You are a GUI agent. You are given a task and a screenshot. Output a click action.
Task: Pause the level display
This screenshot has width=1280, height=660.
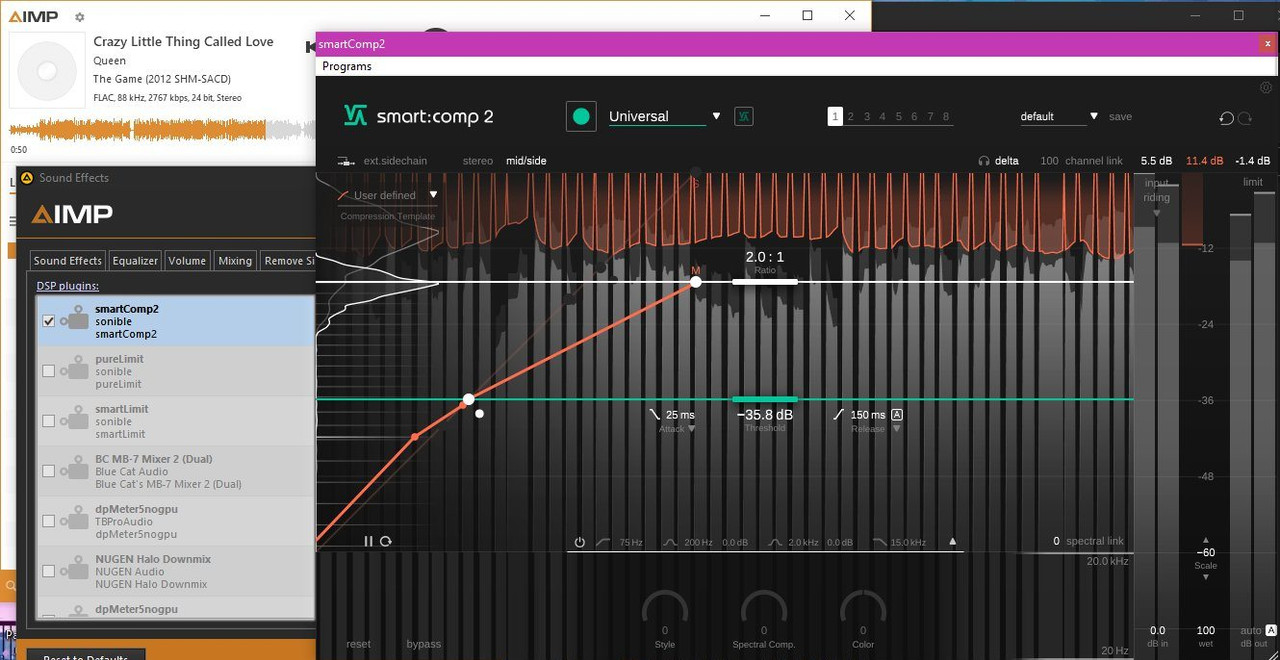368,541
